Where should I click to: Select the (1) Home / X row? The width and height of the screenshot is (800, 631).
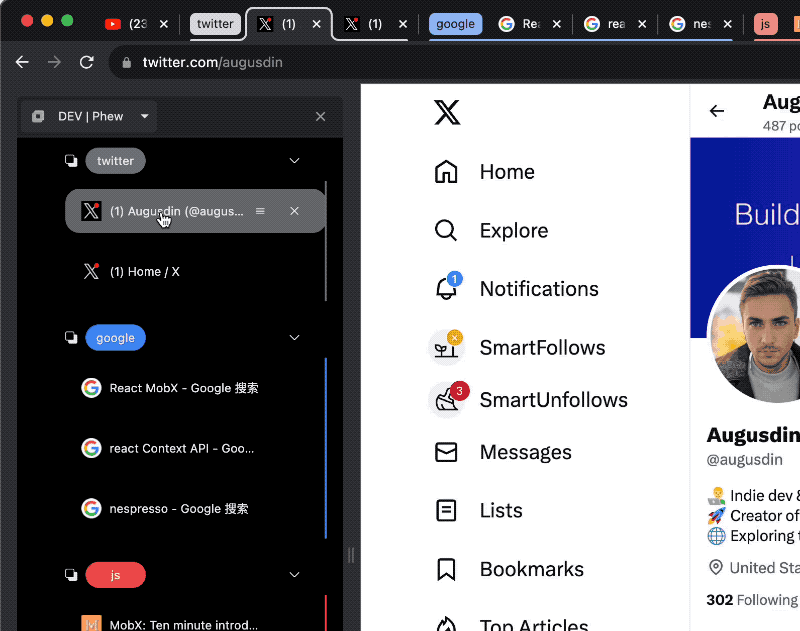(x=195, y=271)
